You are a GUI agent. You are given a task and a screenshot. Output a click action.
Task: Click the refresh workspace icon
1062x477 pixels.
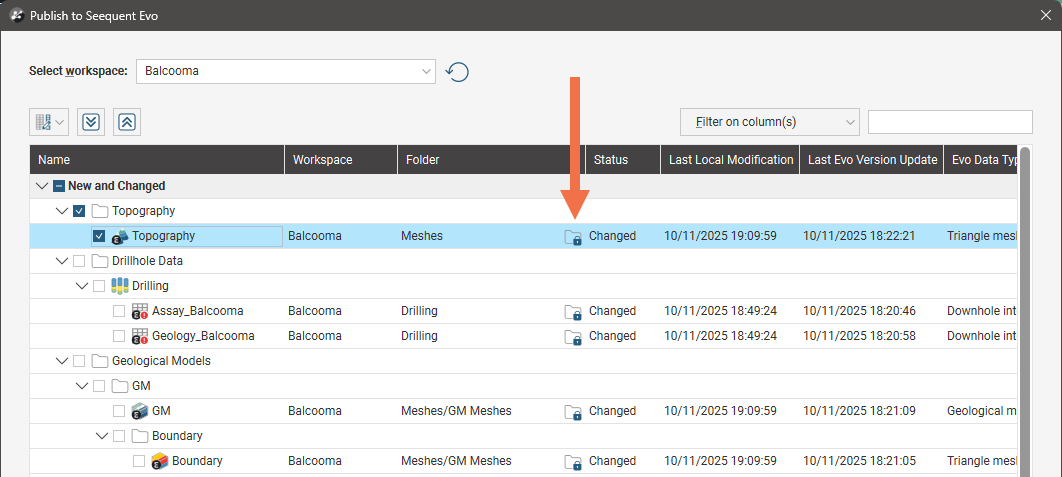pos(458,72)
